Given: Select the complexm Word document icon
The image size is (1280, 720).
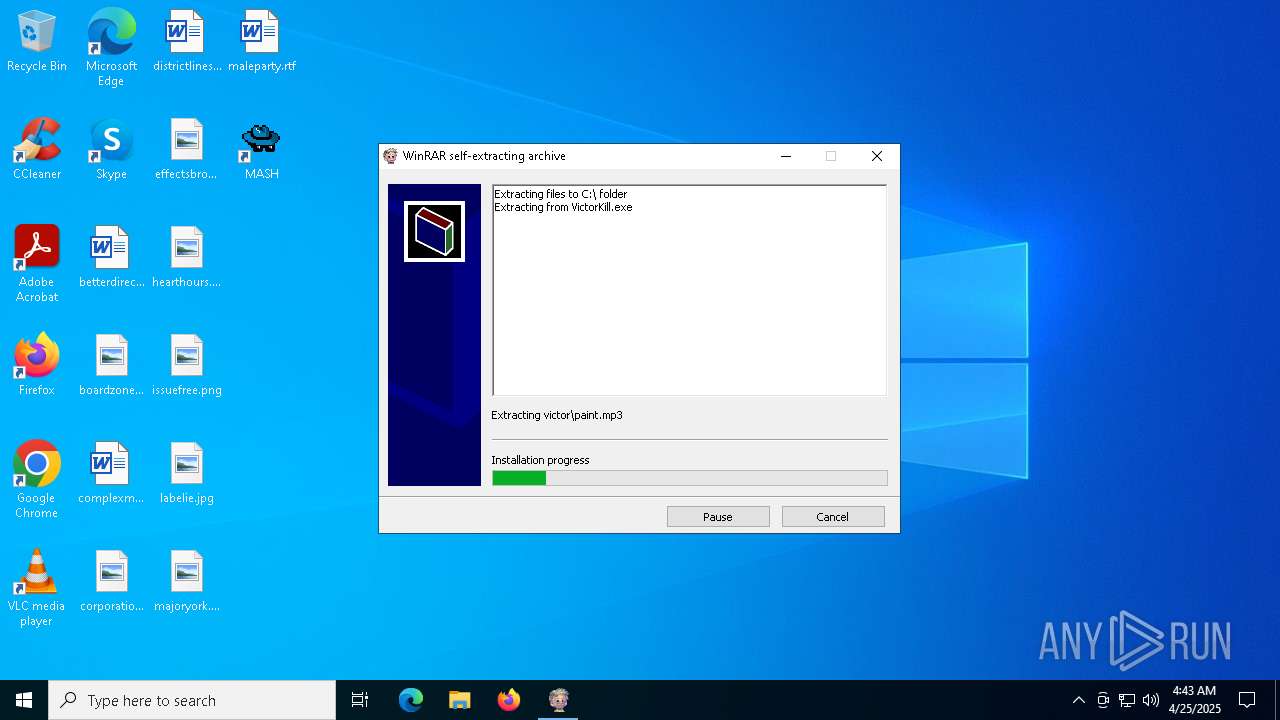Looking at the screenshot, I should (111, 474).
